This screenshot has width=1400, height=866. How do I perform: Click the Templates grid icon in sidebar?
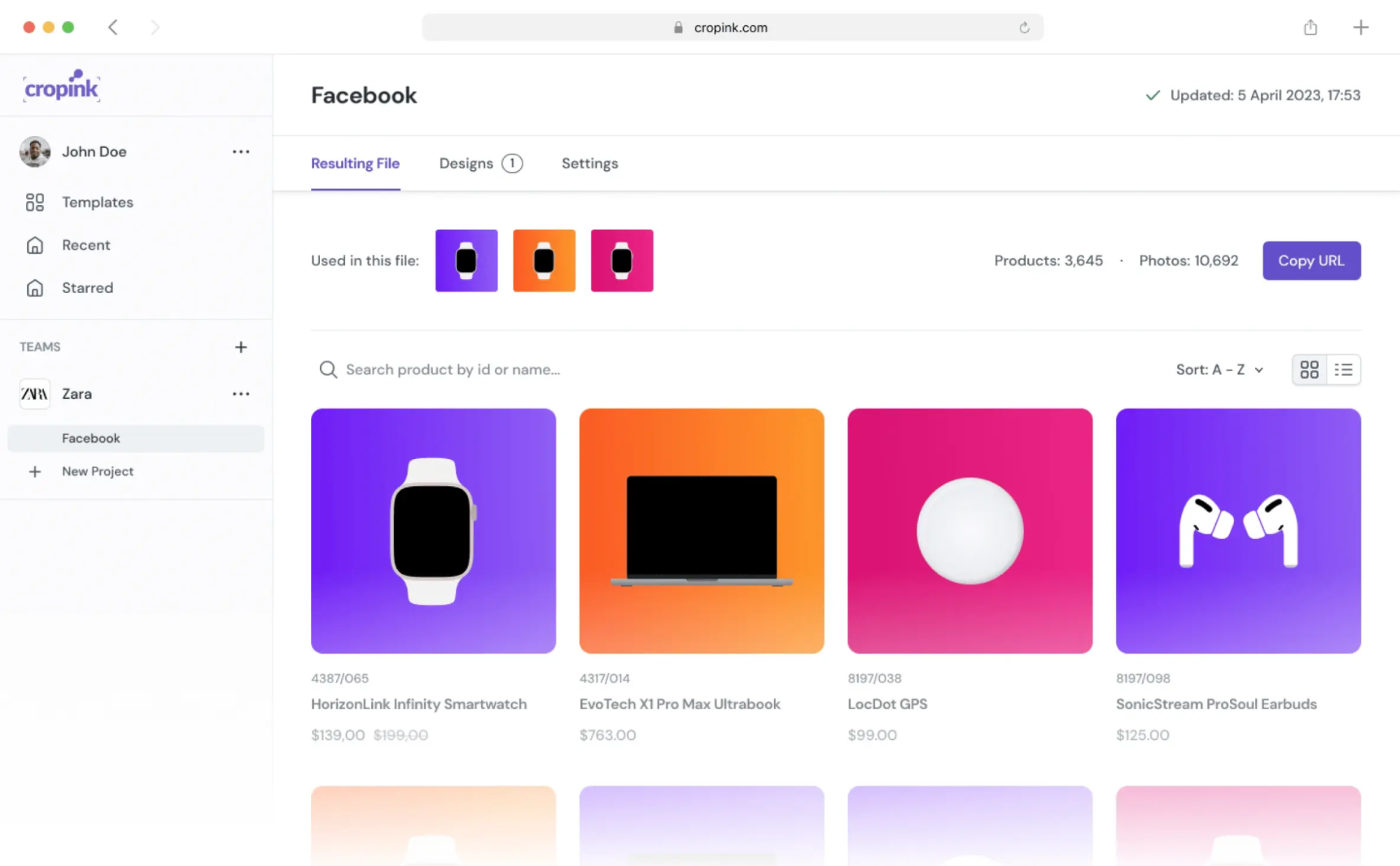[34, 202]
